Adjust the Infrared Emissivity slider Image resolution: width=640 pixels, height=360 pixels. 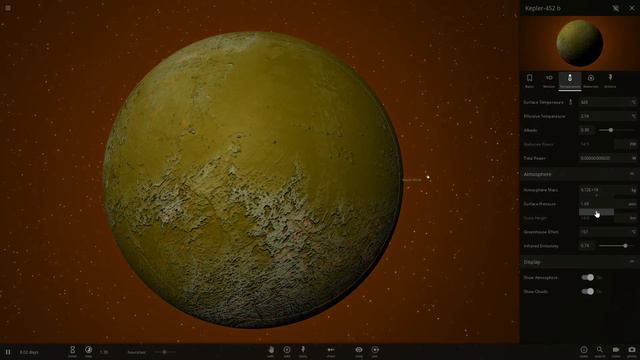[616, 246]
